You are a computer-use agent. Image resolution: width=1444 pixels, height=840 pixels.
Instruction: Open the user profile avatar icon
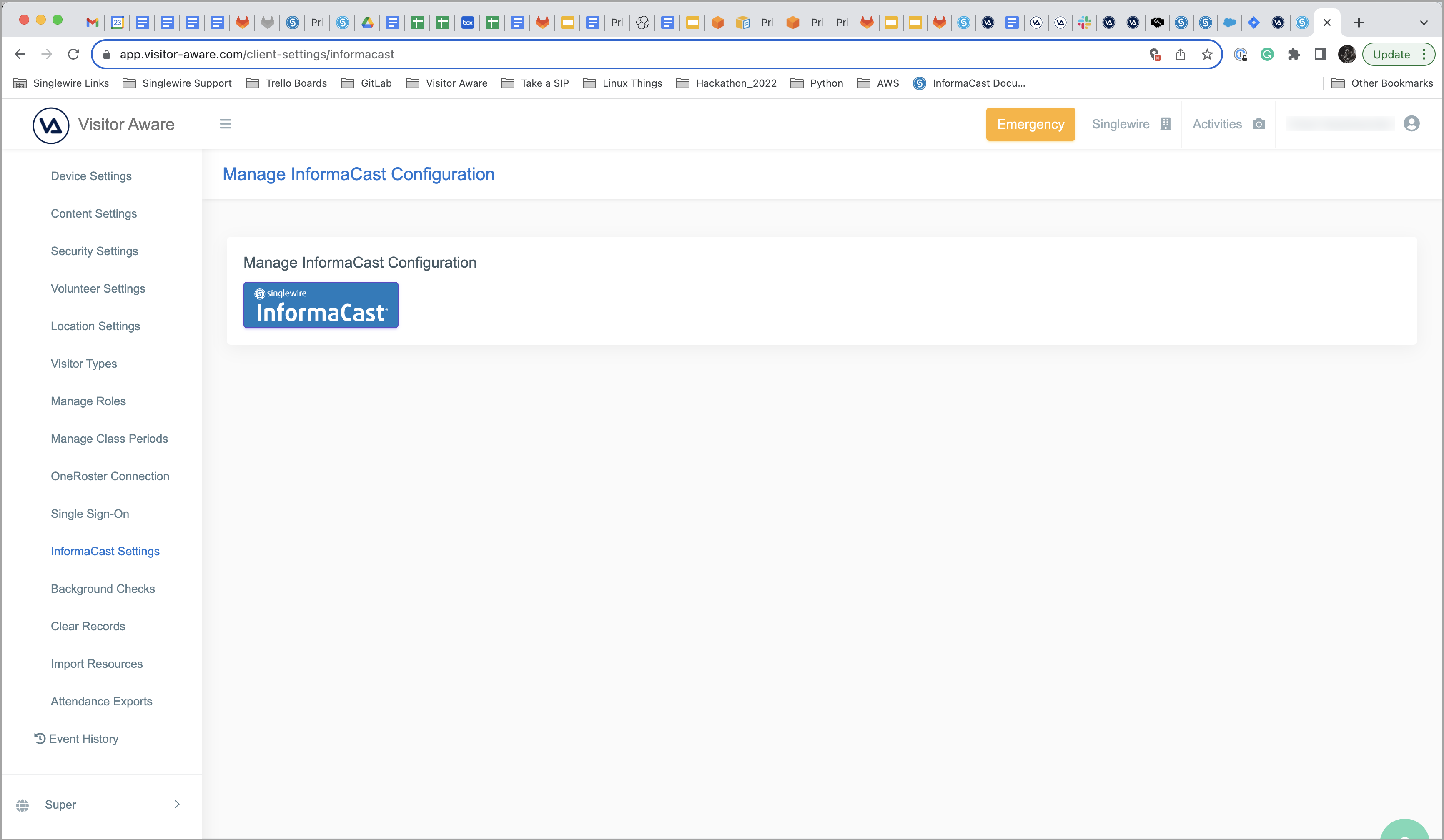[x=1411, y=124]
